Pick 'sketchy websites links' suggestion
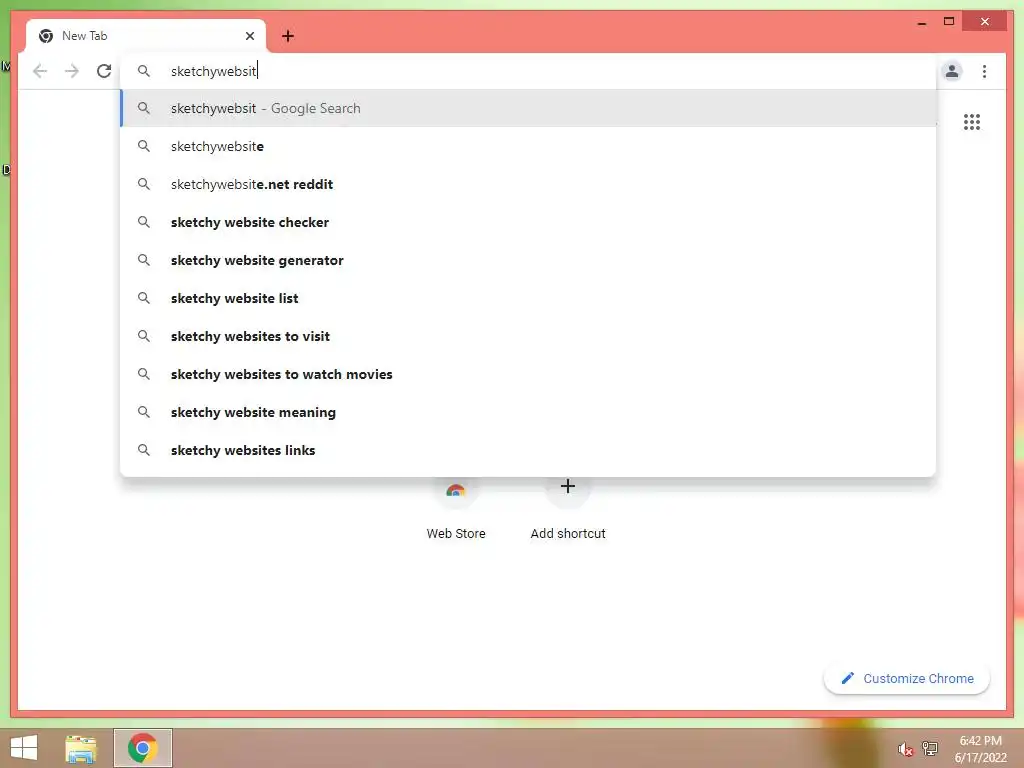Screen dimensions: 1024x768 pyautogui.click(x=528, y=450)
